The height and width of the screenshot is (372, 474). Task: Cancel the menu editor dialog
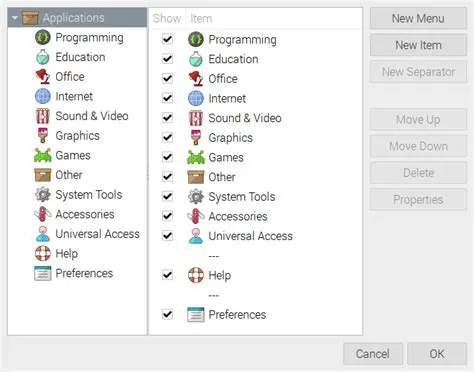tap(373, 354)
